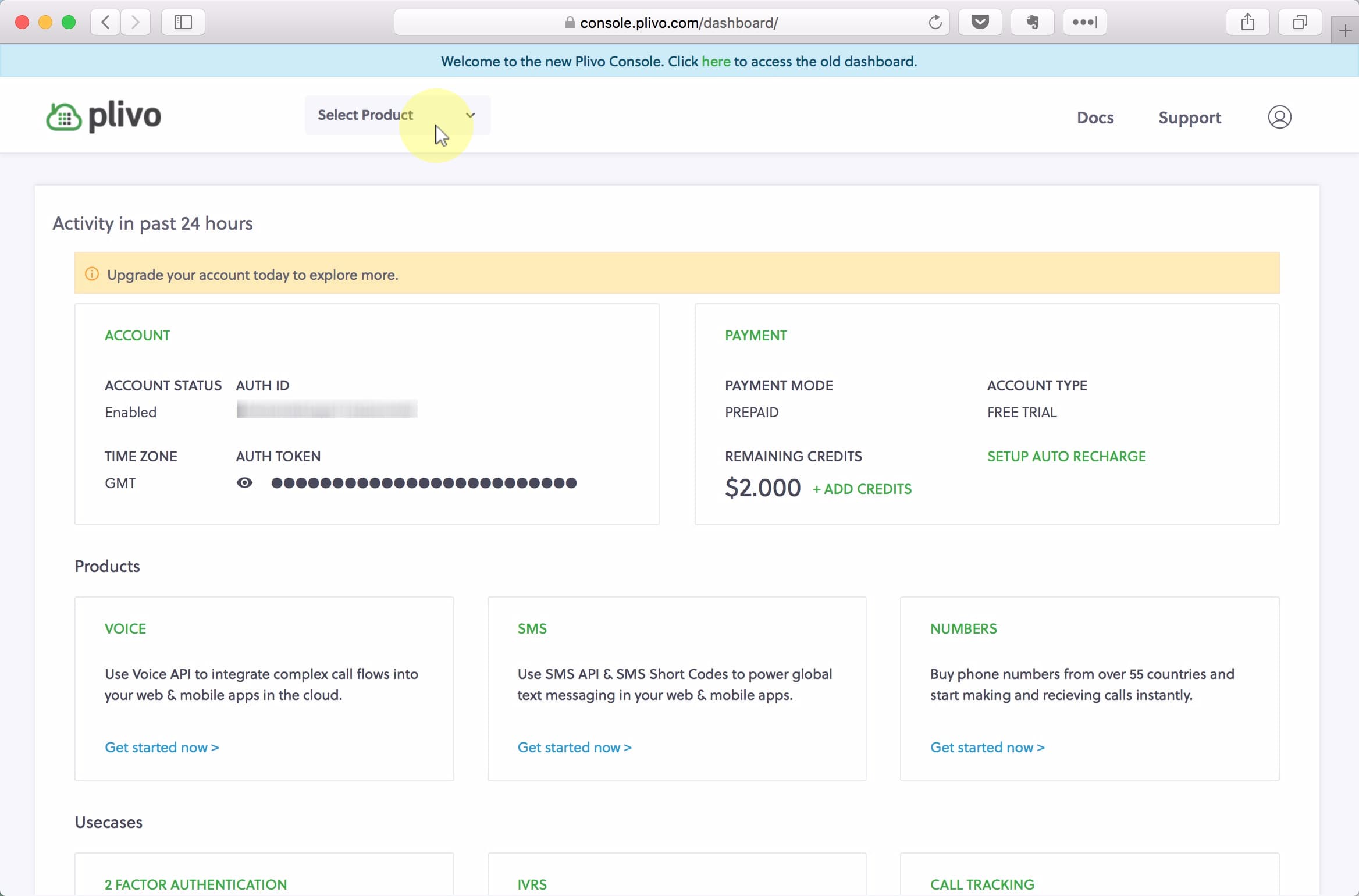Screen dimensions: 1359x896
Task: Click the $2.000 remaining credits value
Action: tap(763, 488)
